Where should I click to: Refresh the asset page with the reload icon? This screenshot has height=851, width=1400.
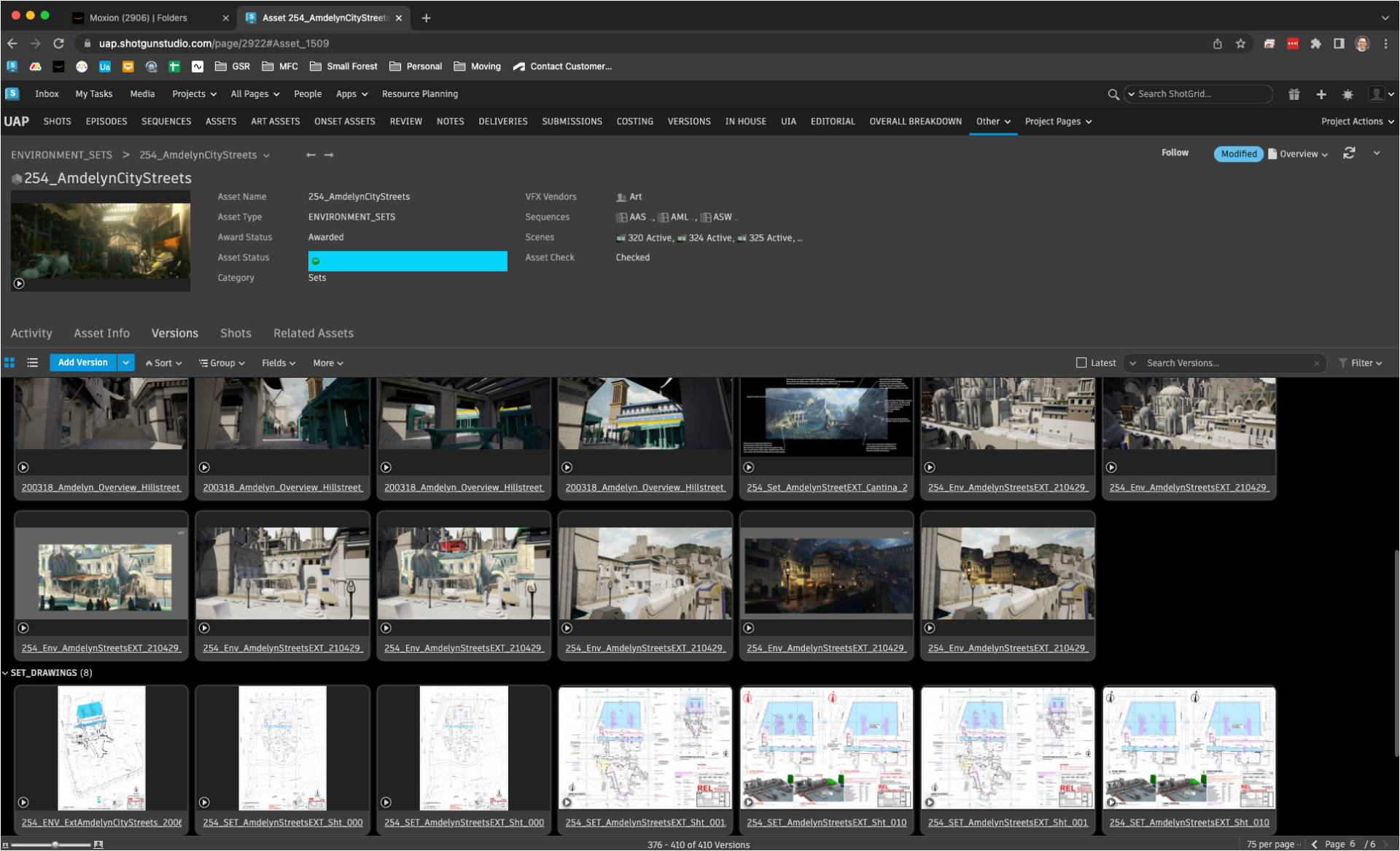pos(1349,153)
